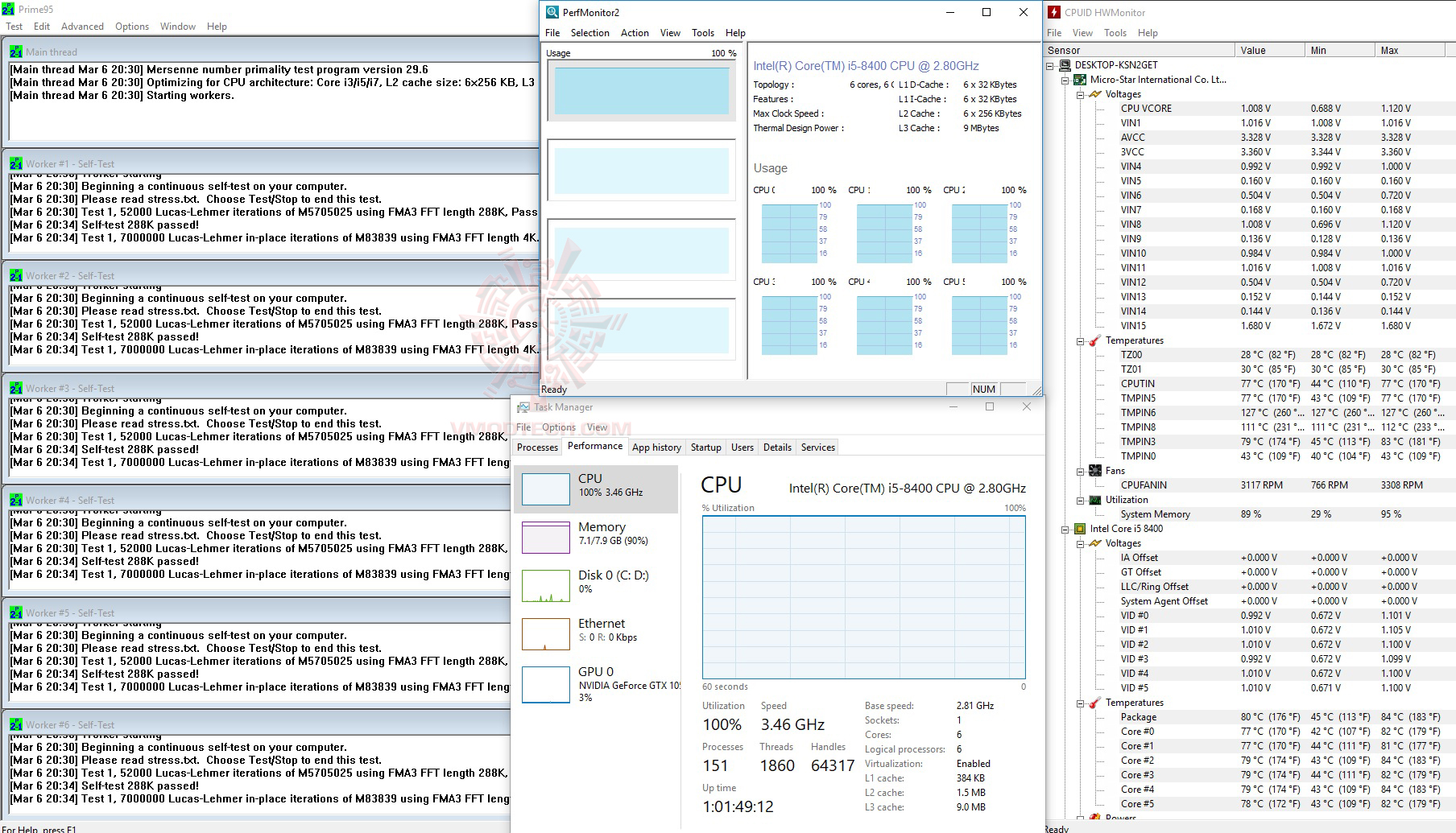The width and height of the screenshot is (1456, 833).
Task: Click the Worker #2 Self-Test window icon
Action: click(16, 275)
